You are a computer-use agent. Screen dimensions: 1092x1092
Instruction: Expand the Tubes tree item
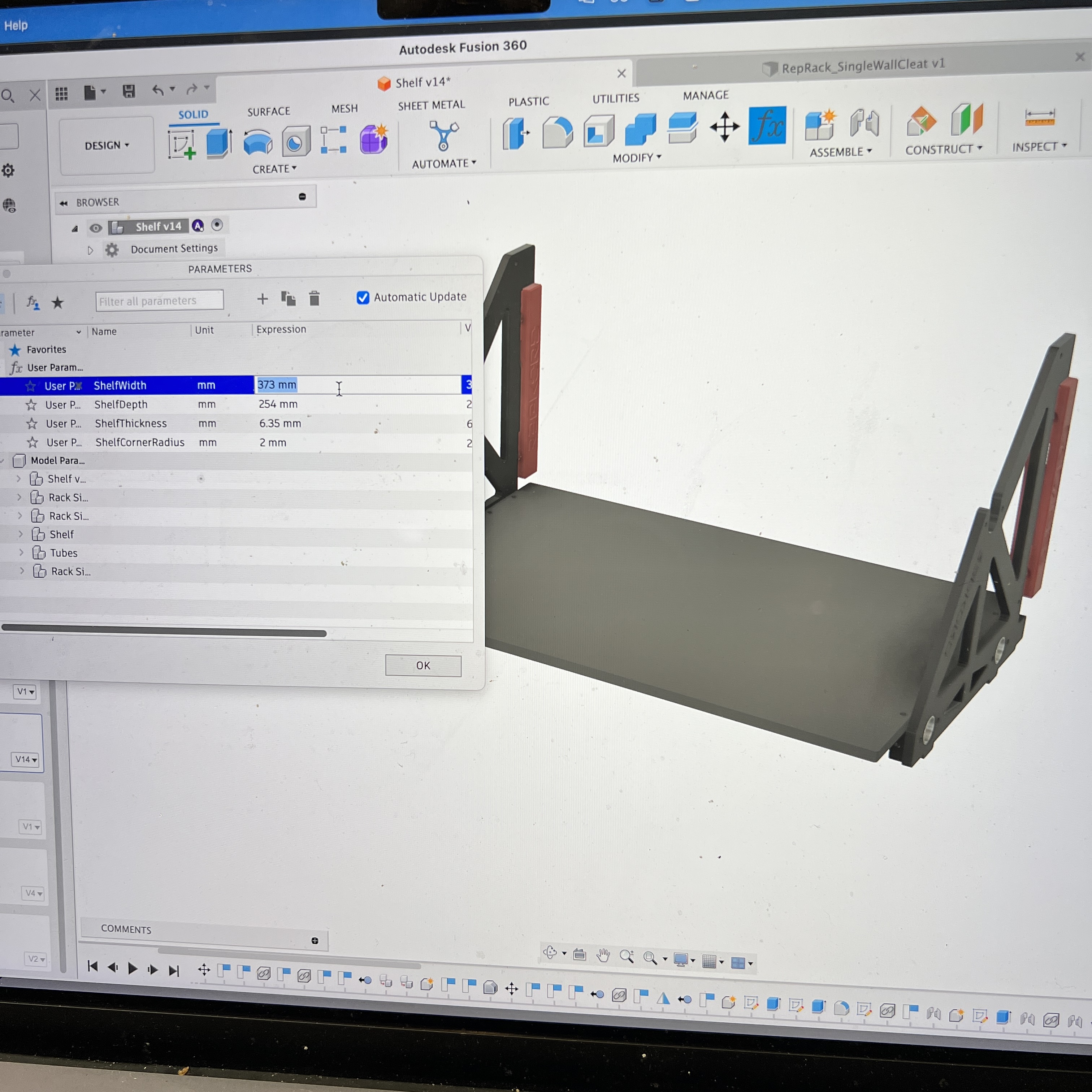[x=21, y=553]
